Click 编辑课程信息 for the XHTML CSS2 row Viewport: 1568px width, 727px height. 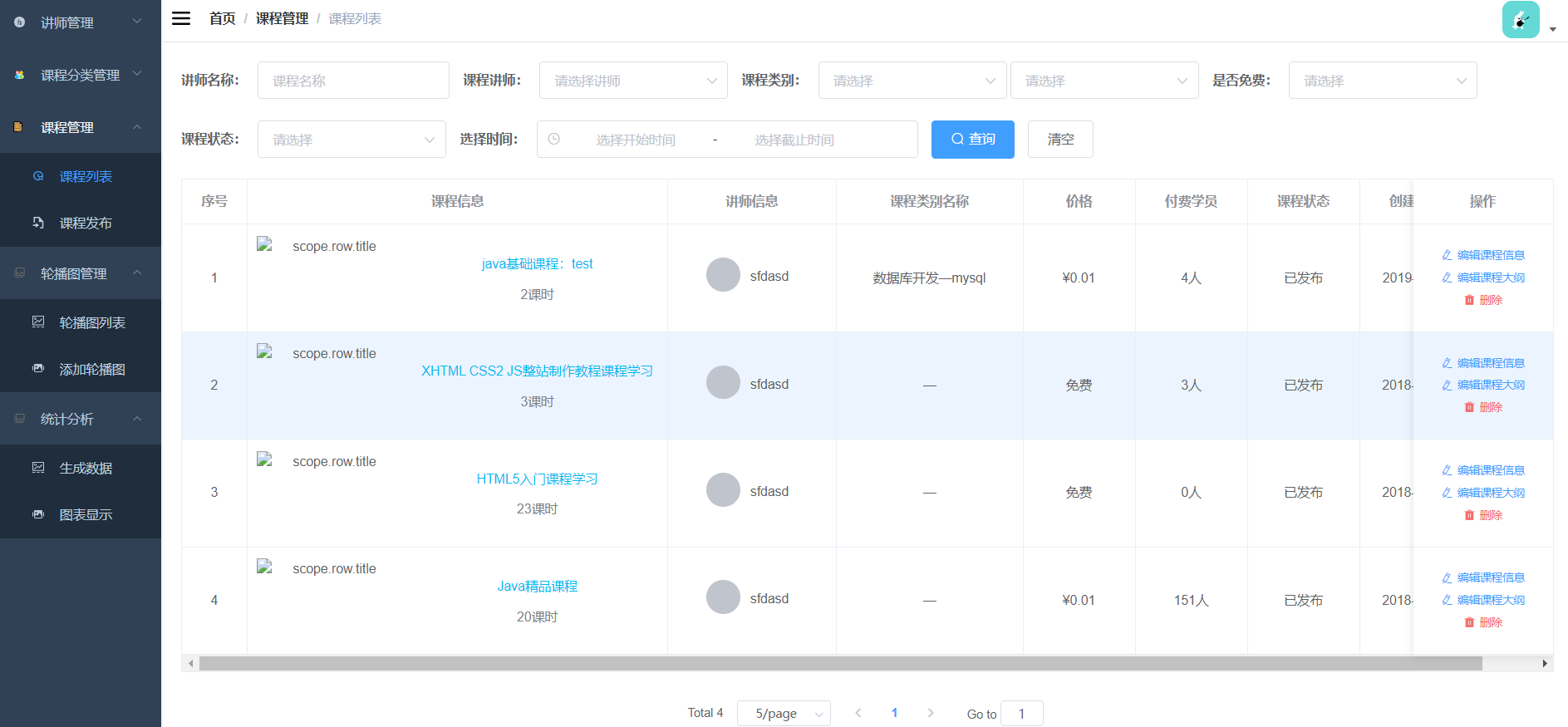(1483, 363)
